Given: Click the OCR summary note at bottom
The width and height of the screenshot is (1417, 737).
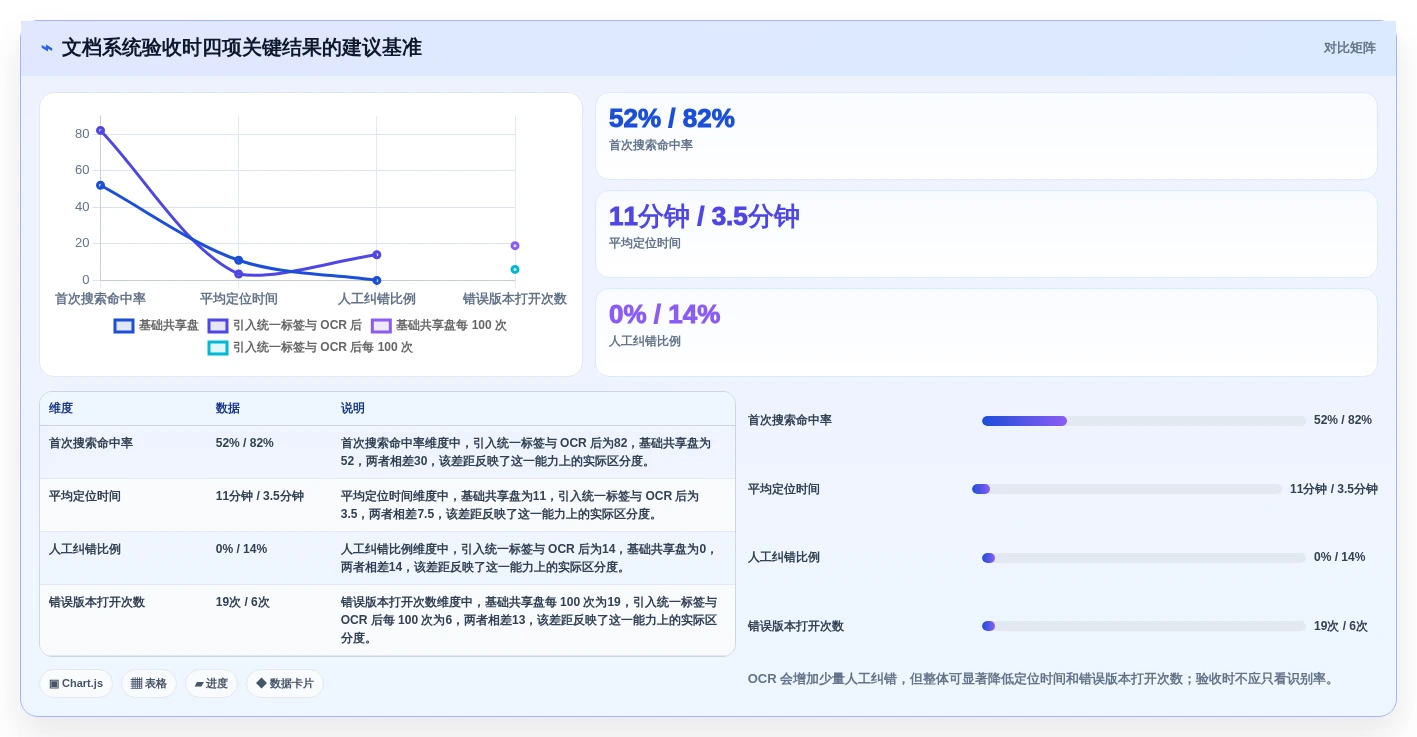Looking at the screenshot, I should [1042, 679].
